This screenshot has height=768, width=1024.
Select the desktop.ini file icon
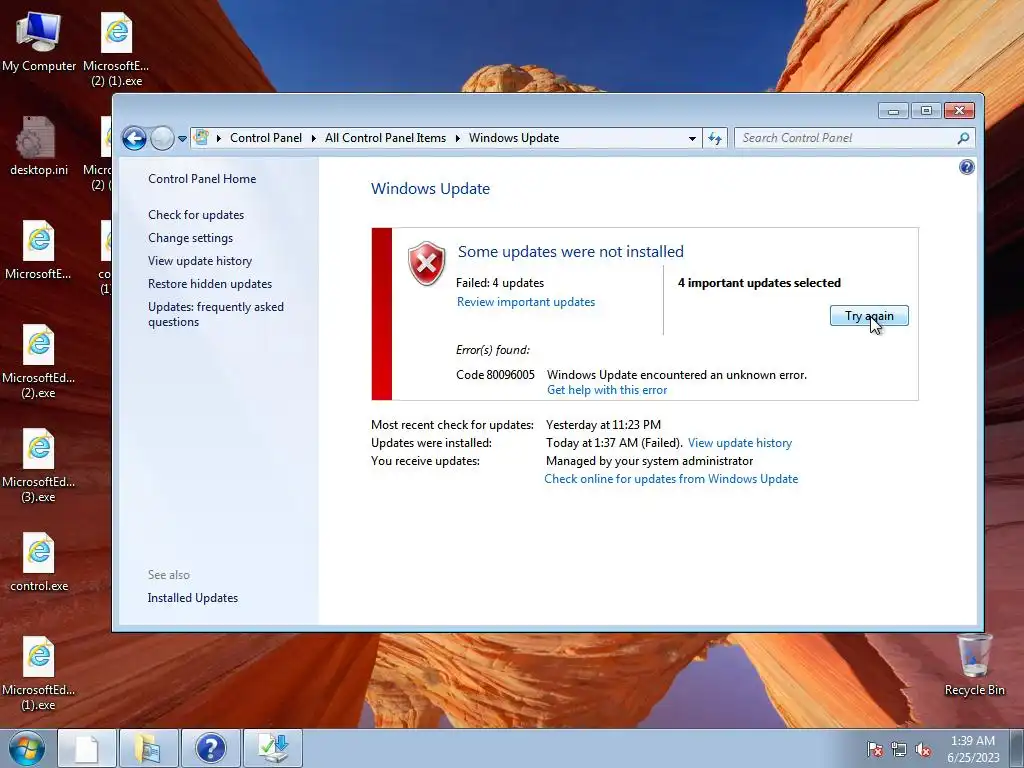pyautogui.click(x=39, y=146)
